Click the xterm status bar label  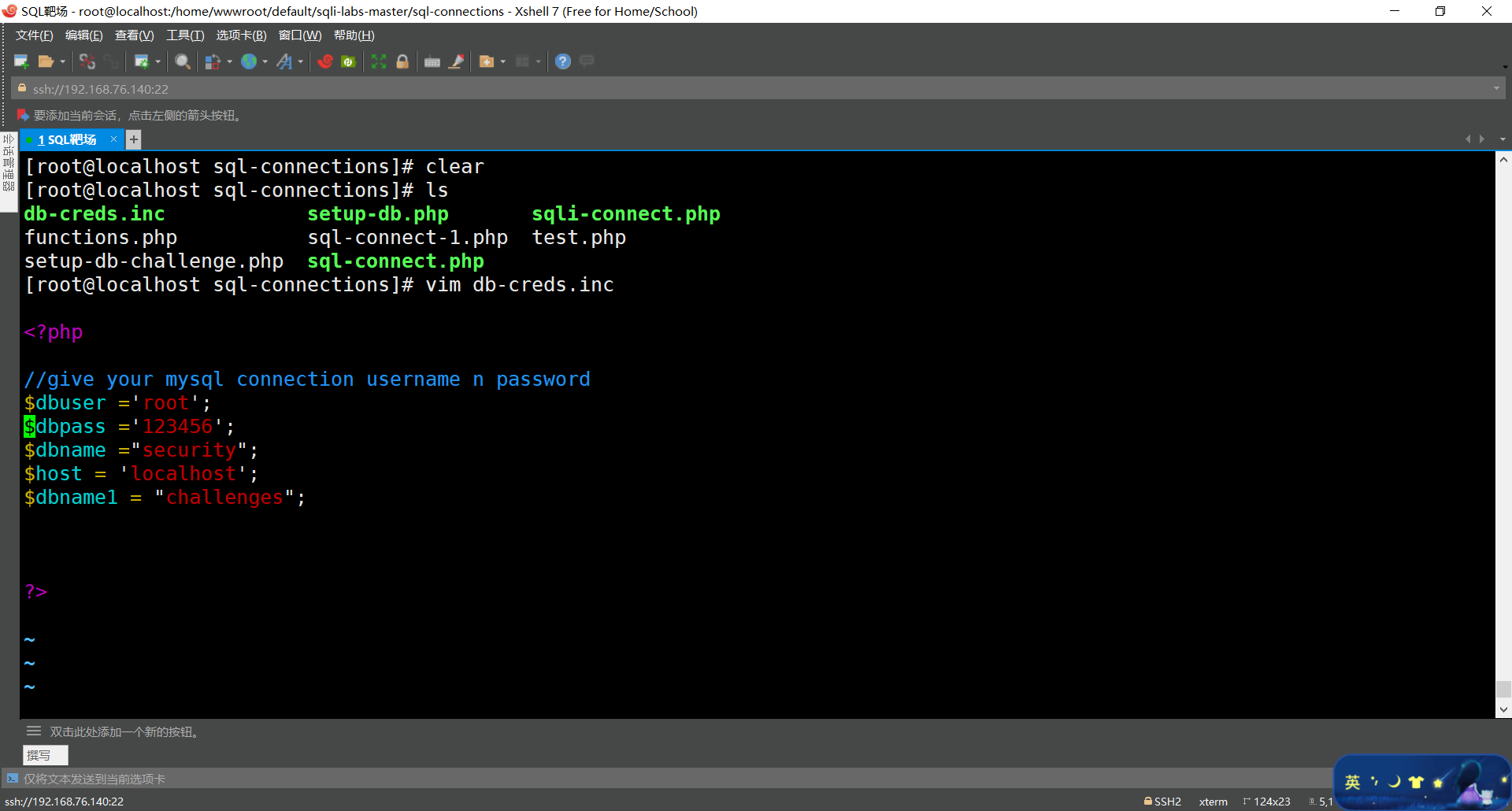click(x=1213, y=802)
